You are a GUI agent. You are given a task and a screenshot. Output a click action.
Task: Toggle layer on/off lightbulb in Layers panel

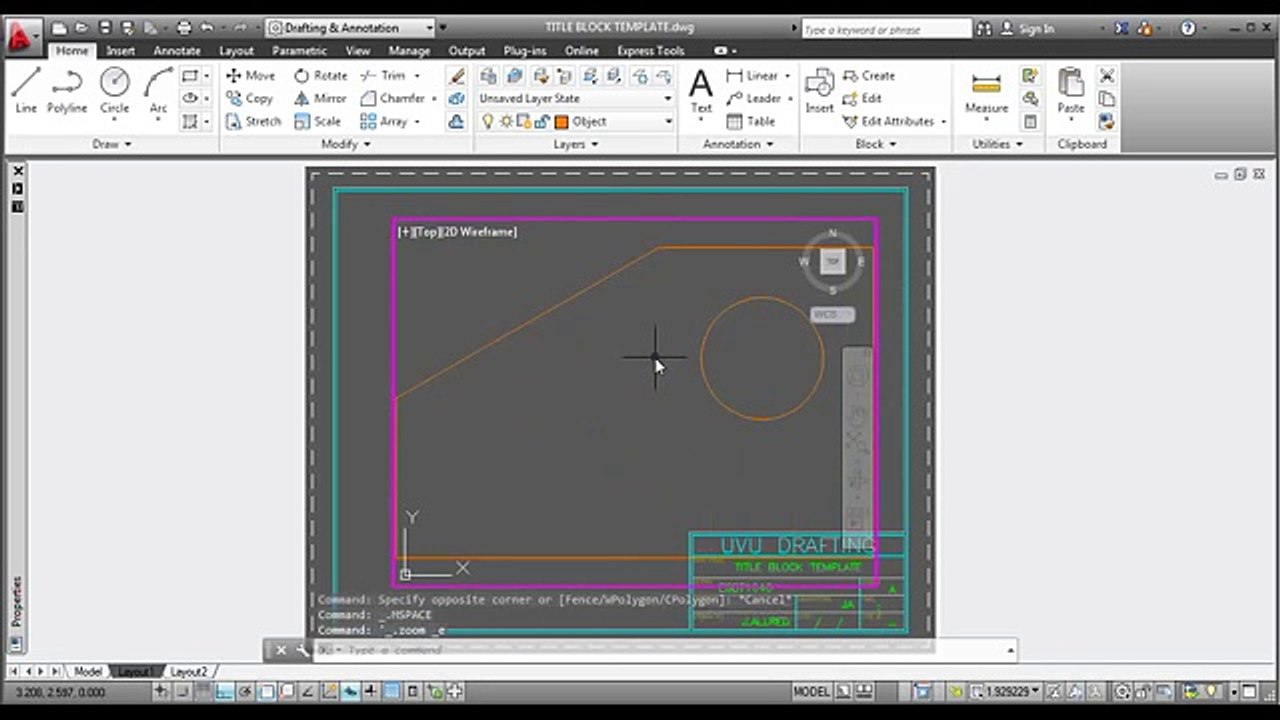point(488,121)
